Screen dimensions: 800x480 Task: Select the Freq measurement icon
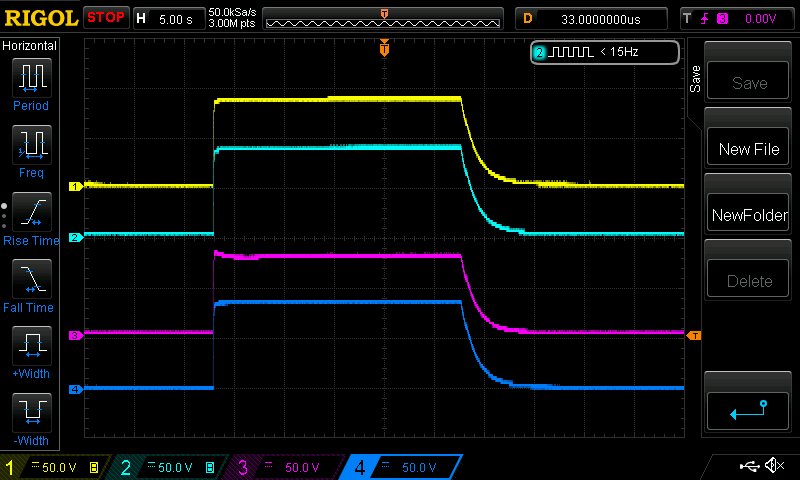pos(32,145)
